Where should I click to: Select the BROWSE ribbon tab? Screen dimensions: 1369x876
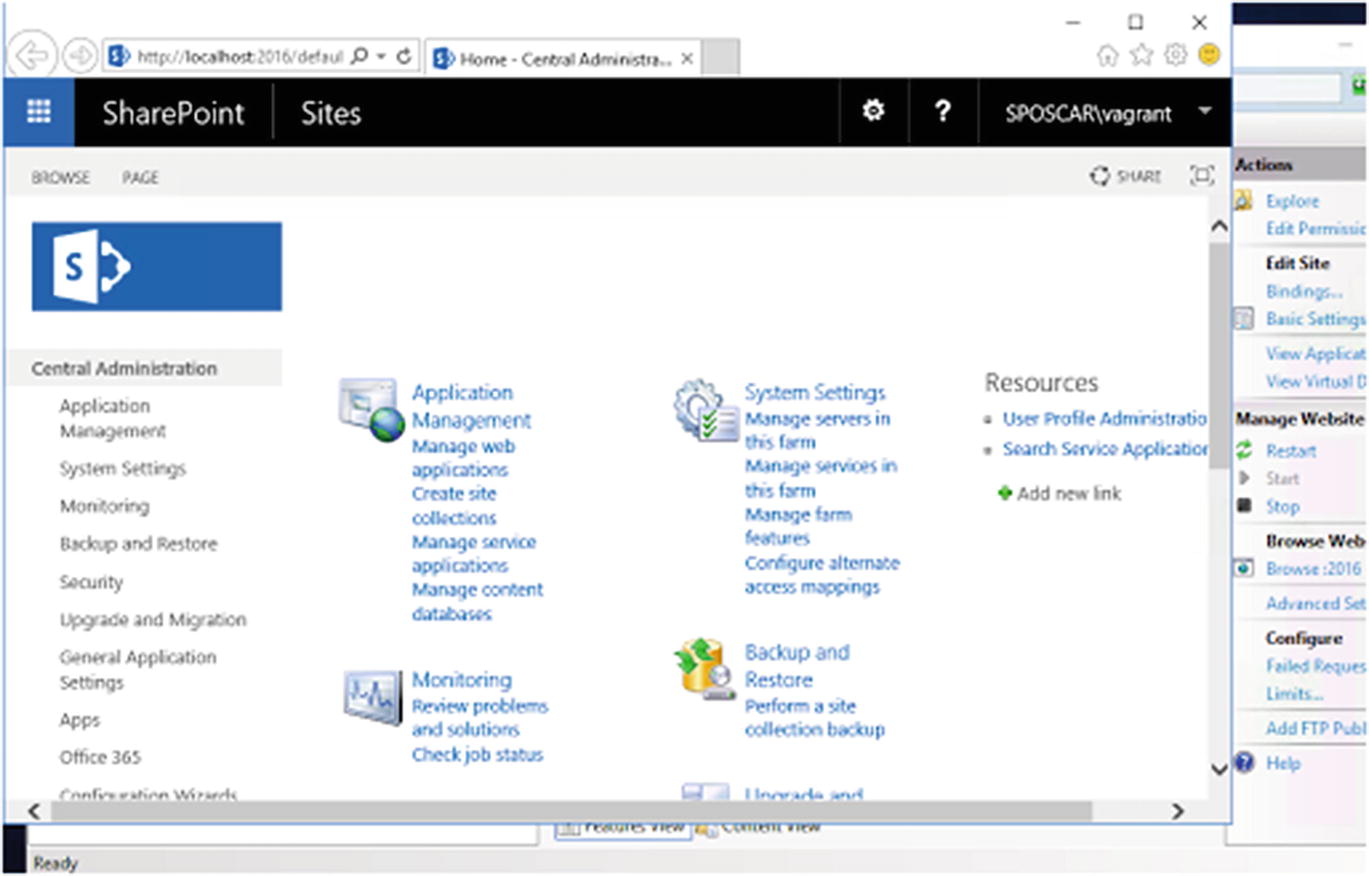tap(60, 177)
